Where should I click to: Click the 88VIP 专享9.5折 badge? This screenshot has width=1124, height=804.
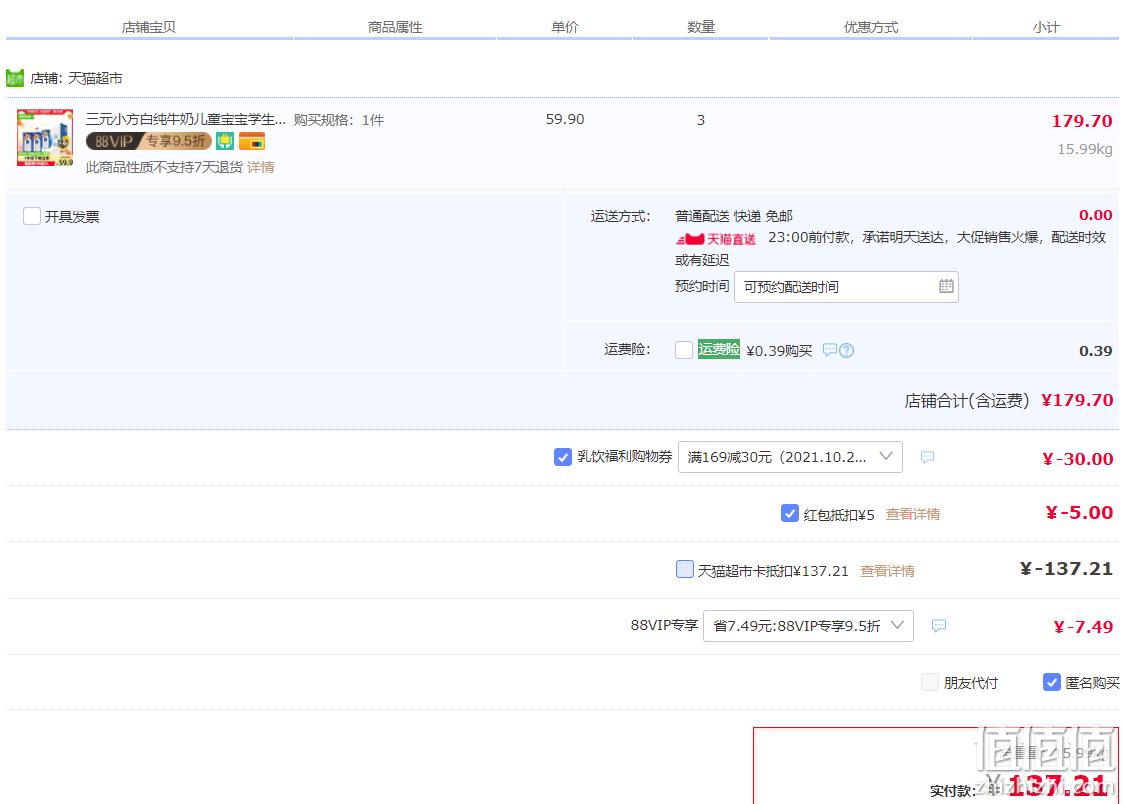[x=149, y=141]
